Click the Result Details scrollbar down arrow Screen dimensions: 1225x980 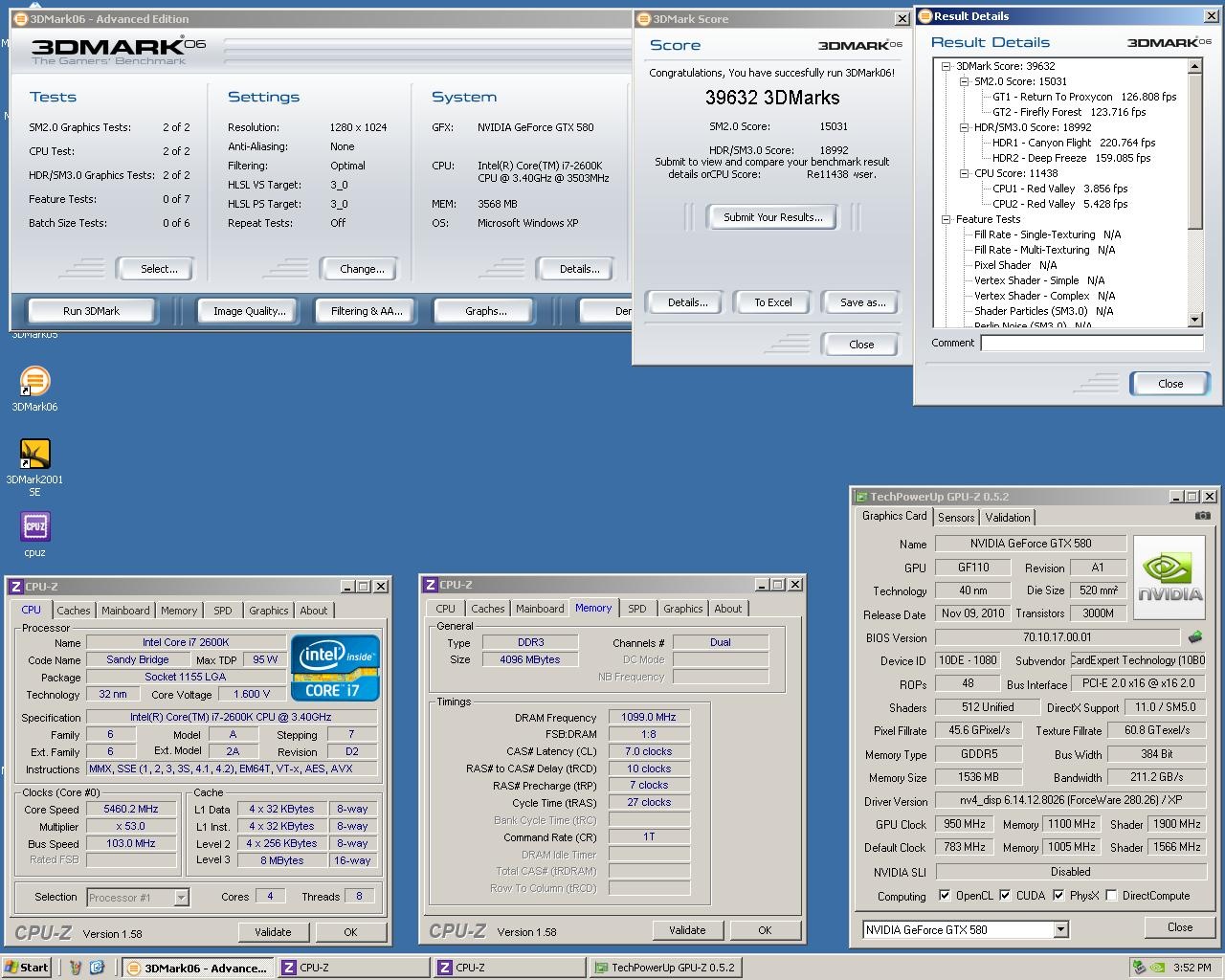1194,320
